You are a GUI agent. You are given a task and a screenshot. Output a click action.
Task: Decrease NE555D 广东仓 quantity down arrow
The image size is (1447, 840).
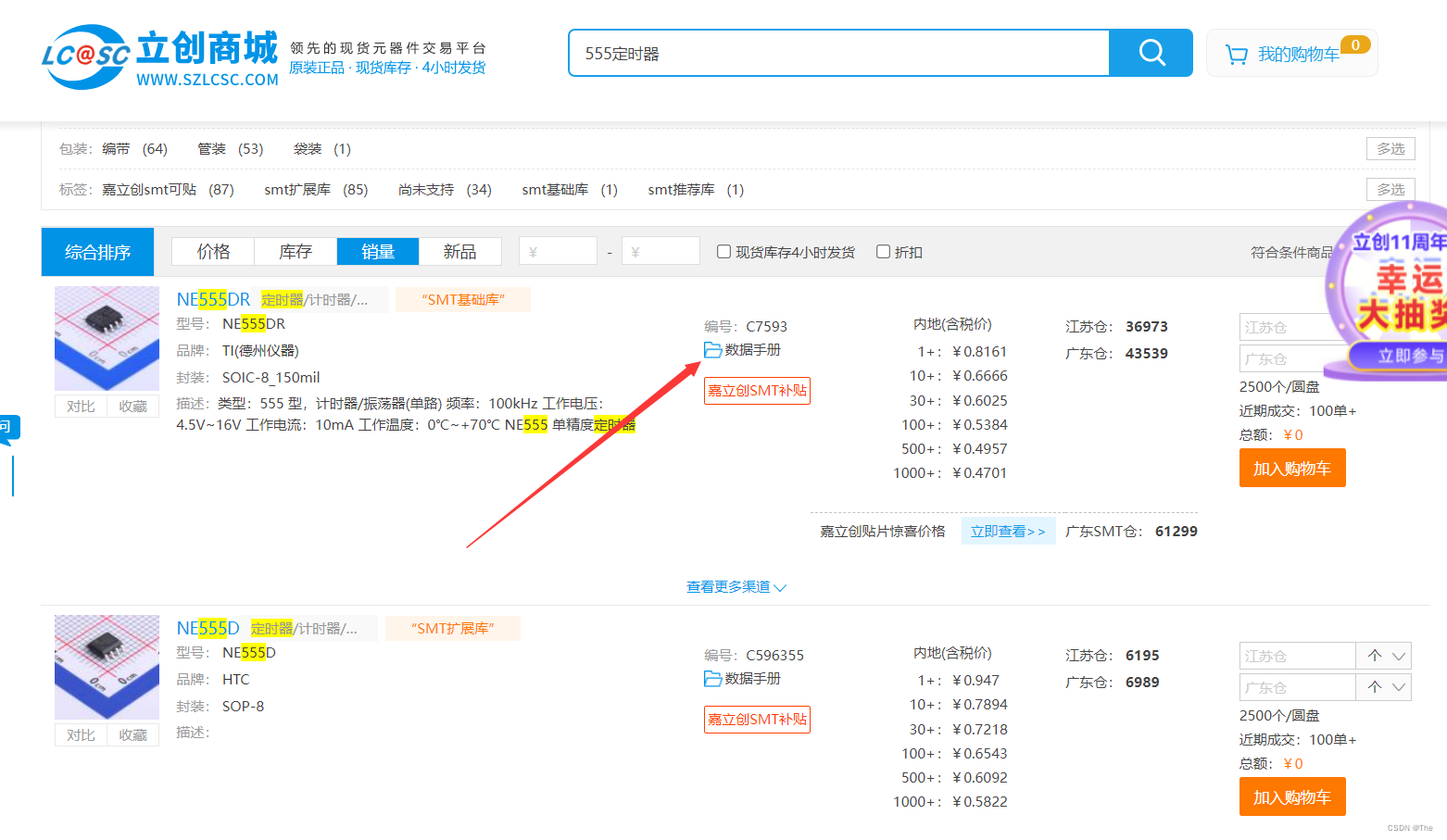point(1399,687)
